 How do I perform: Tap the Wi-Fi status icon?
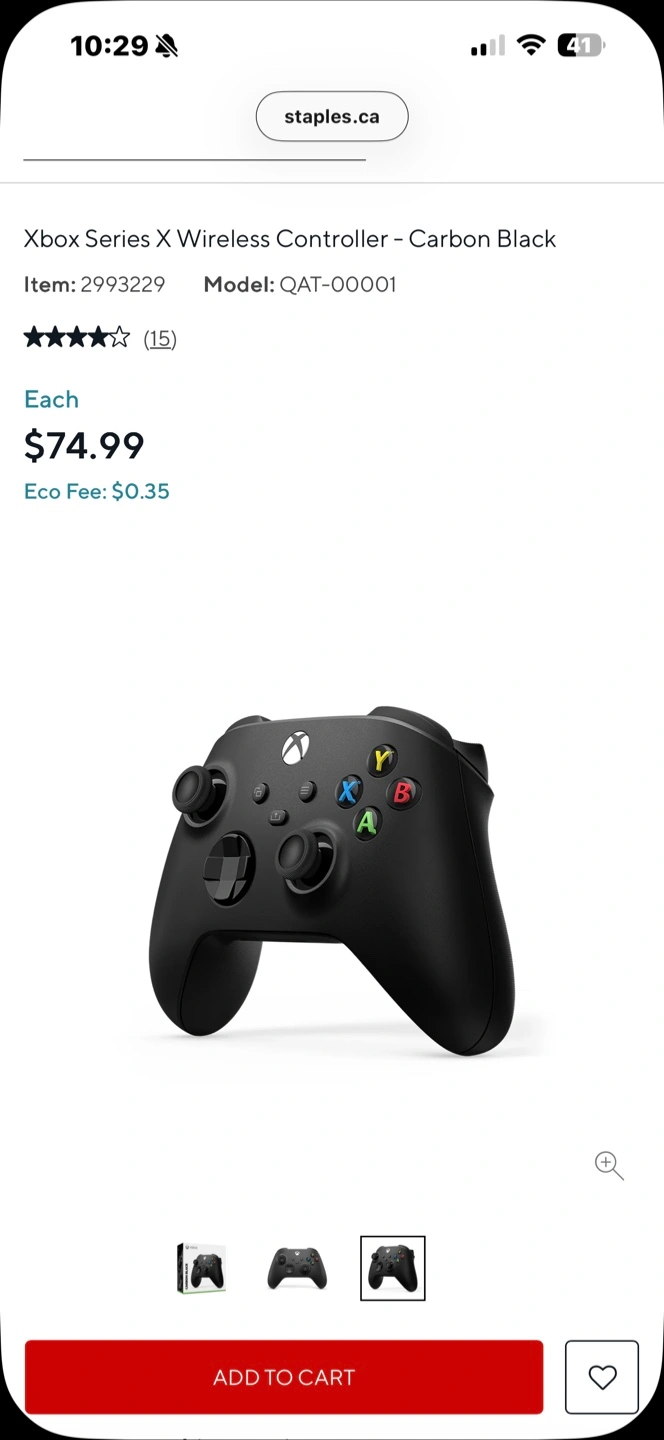click(x=531, y=45)
